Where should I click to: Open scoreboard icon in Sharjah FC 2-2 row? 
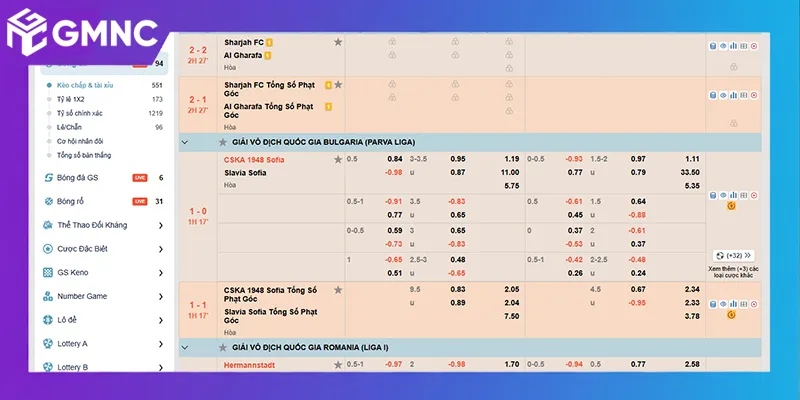743,46
